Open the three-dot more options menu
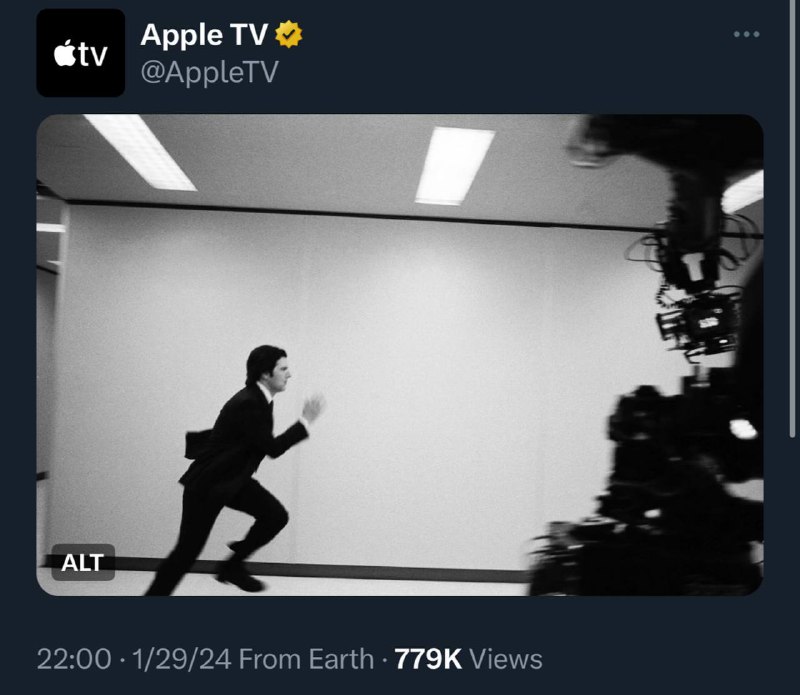The width and height of the screenshot is (800, 695). tap(746, 34)
